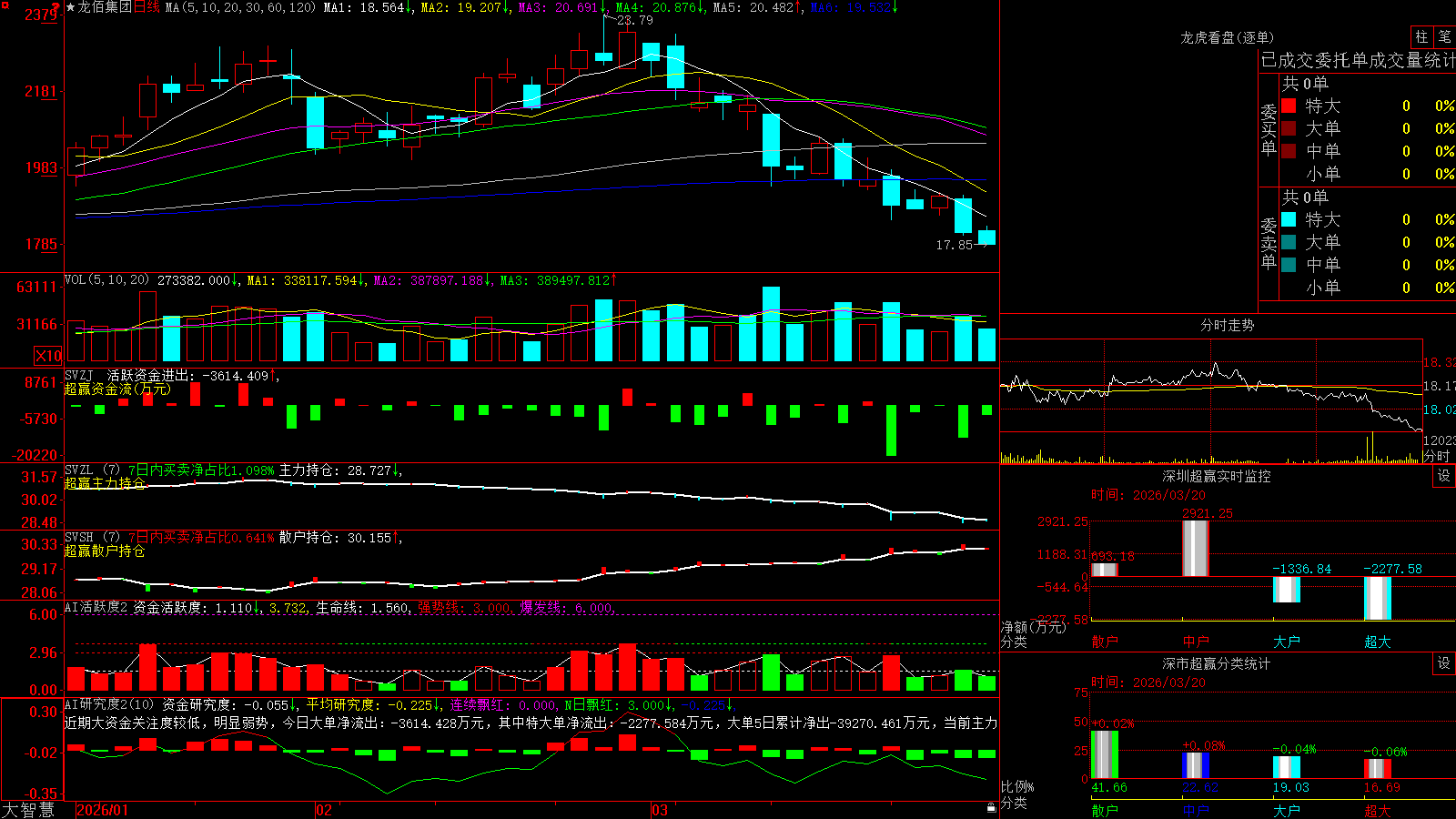Click the star icon before 龙佰集团
1456x819 pixels.
tap(70, 7)
